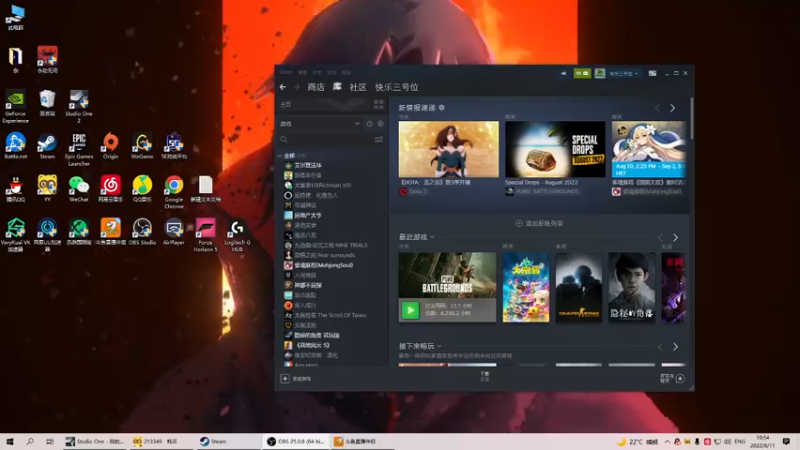Open the Steam menu in title bar
Screen dimensions: 800x450
coord(286,72)
